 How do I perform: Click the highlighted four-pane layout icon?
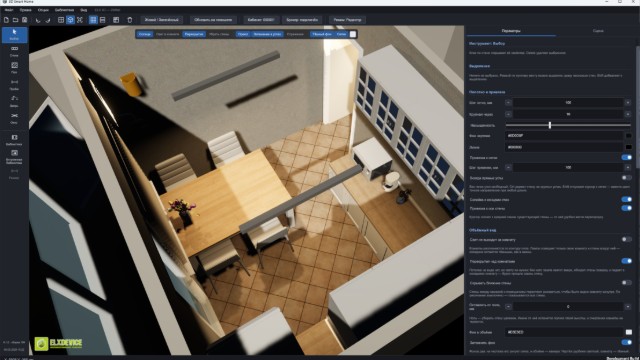click(x=93, y=20)
